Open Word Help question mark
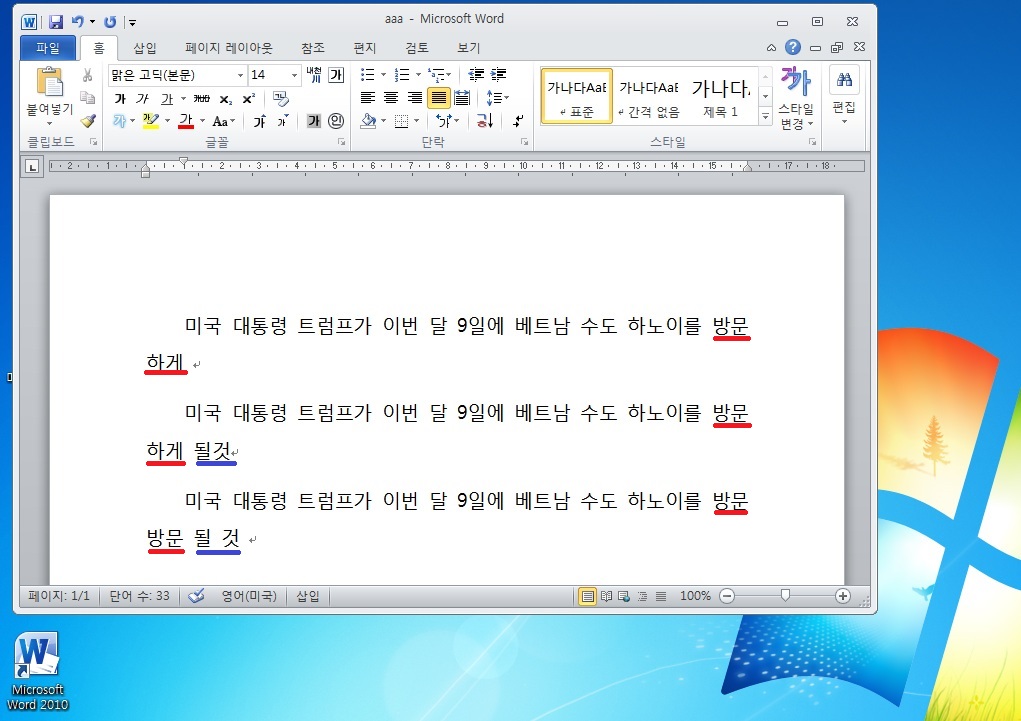 click(792, 47)
